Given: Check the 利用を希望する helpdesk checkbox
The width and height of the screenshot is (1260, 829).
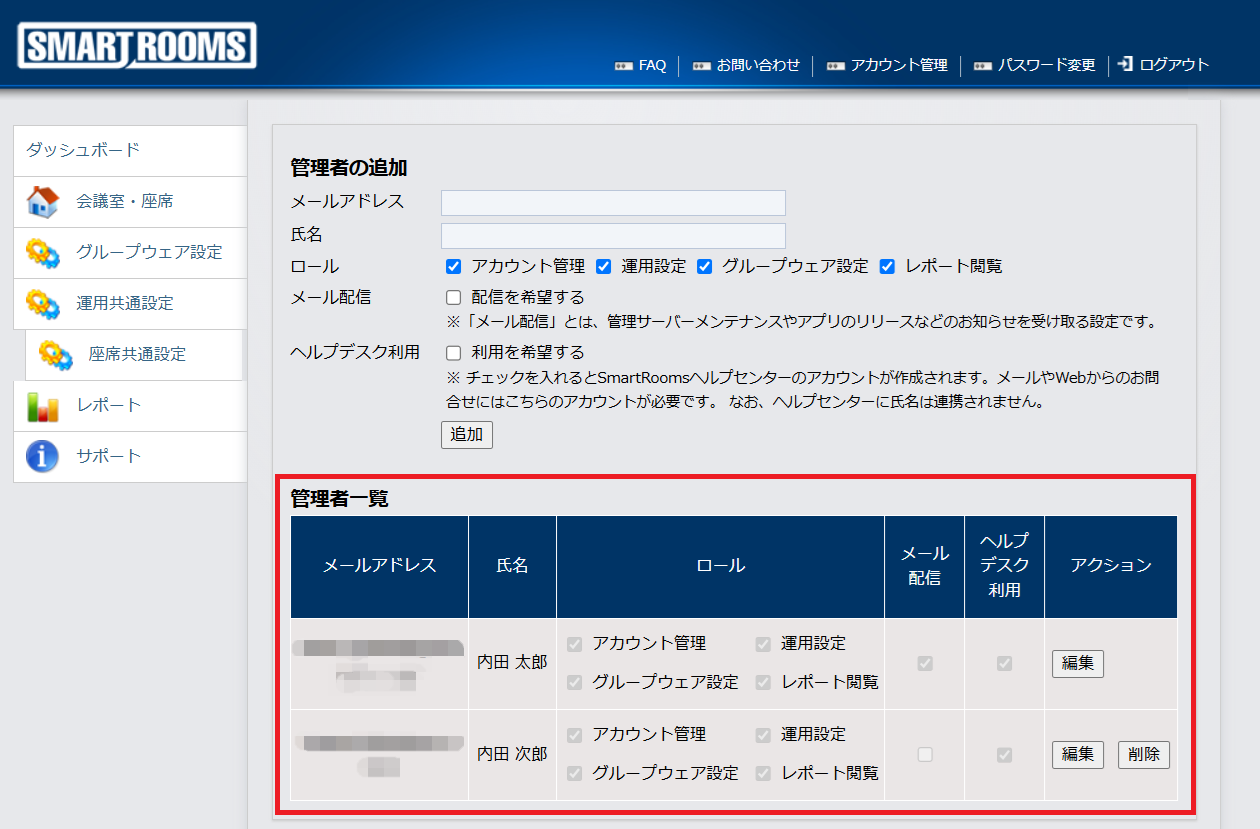Looking at the screenshot, I should tap(453, 352).
